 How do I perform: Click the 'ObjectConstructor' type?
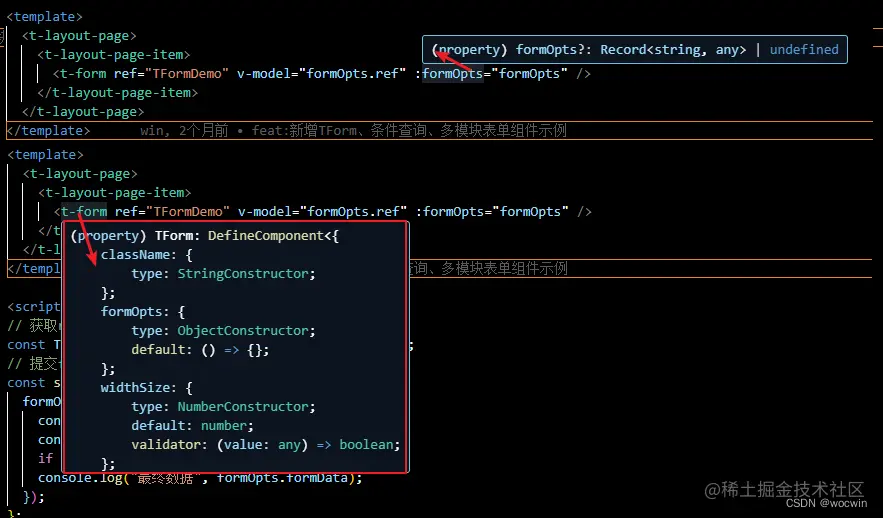pos(243,331)
